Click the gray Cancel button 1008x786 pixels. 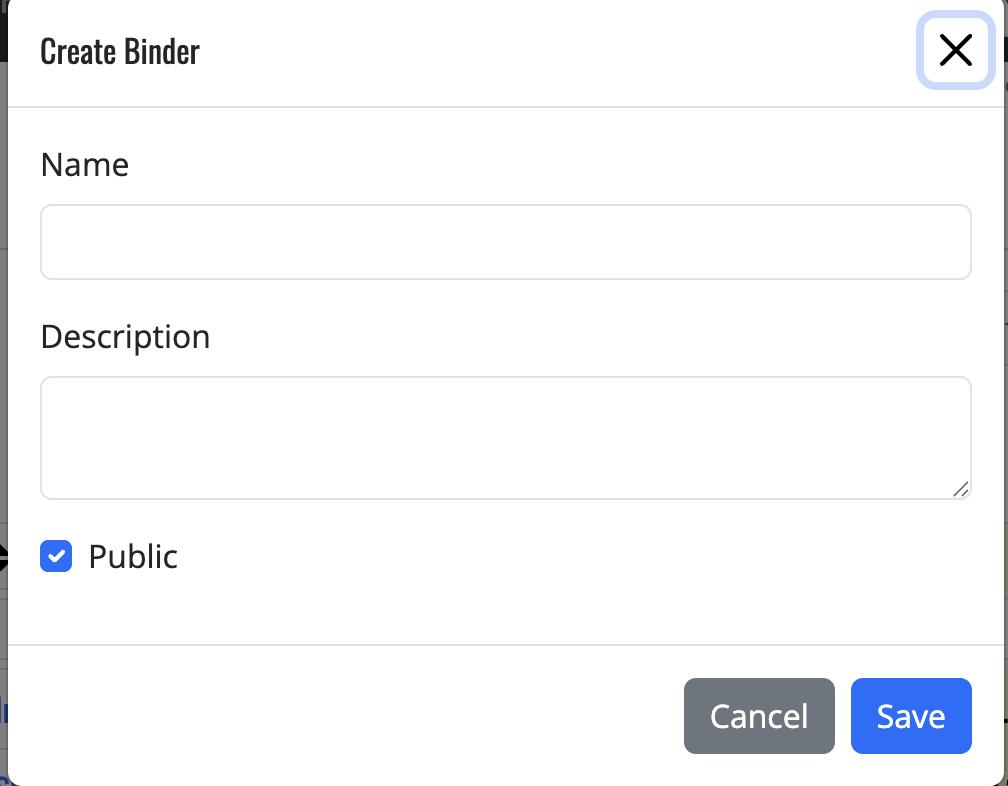click(758, 716)
